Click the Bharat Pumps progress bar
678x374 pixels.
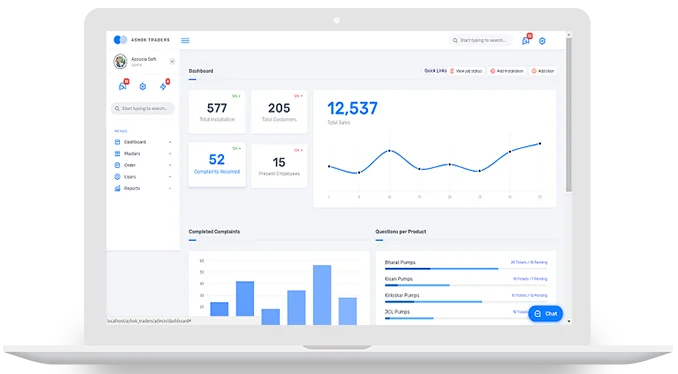tap(466, 269)
